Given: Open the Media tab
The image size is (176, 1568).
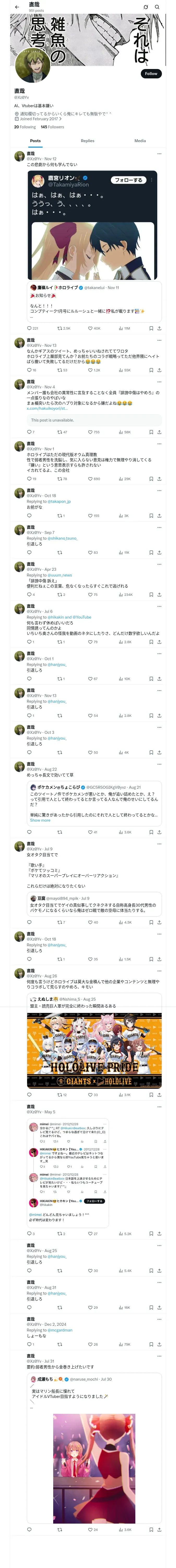Looking at the screenshot, I should click(139, 141).
